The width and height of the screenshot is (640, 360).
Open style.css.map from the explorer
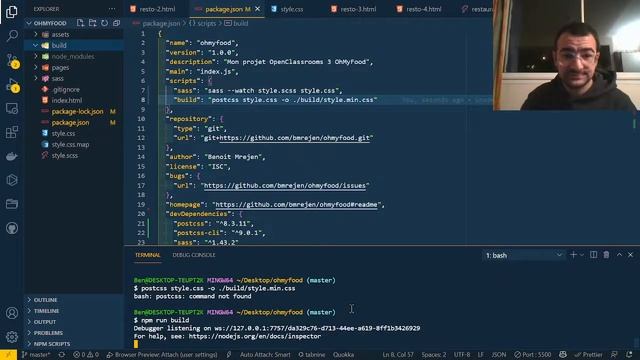(70, 144)
